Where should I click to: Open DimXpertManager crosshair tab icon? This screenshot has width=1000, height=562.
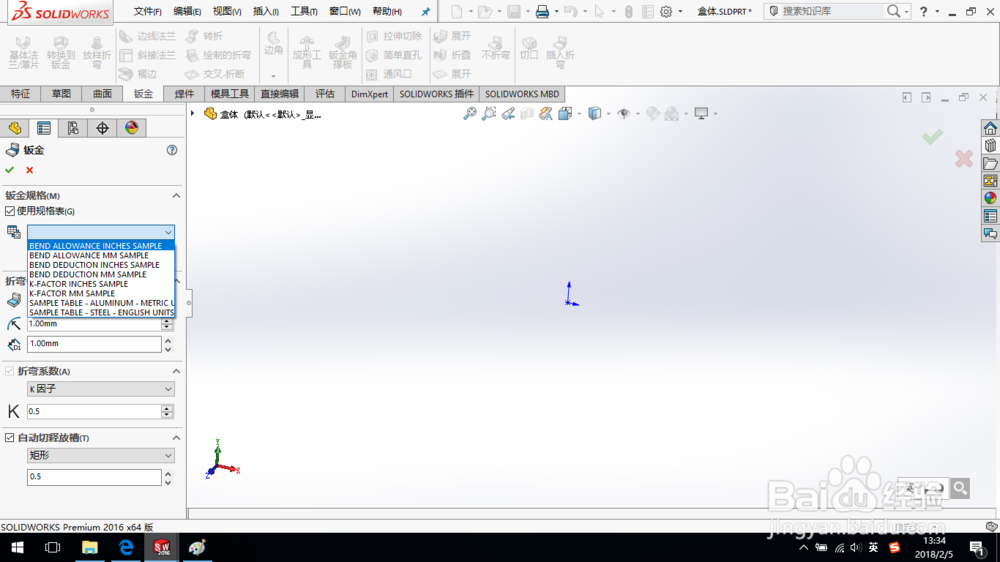103,128
